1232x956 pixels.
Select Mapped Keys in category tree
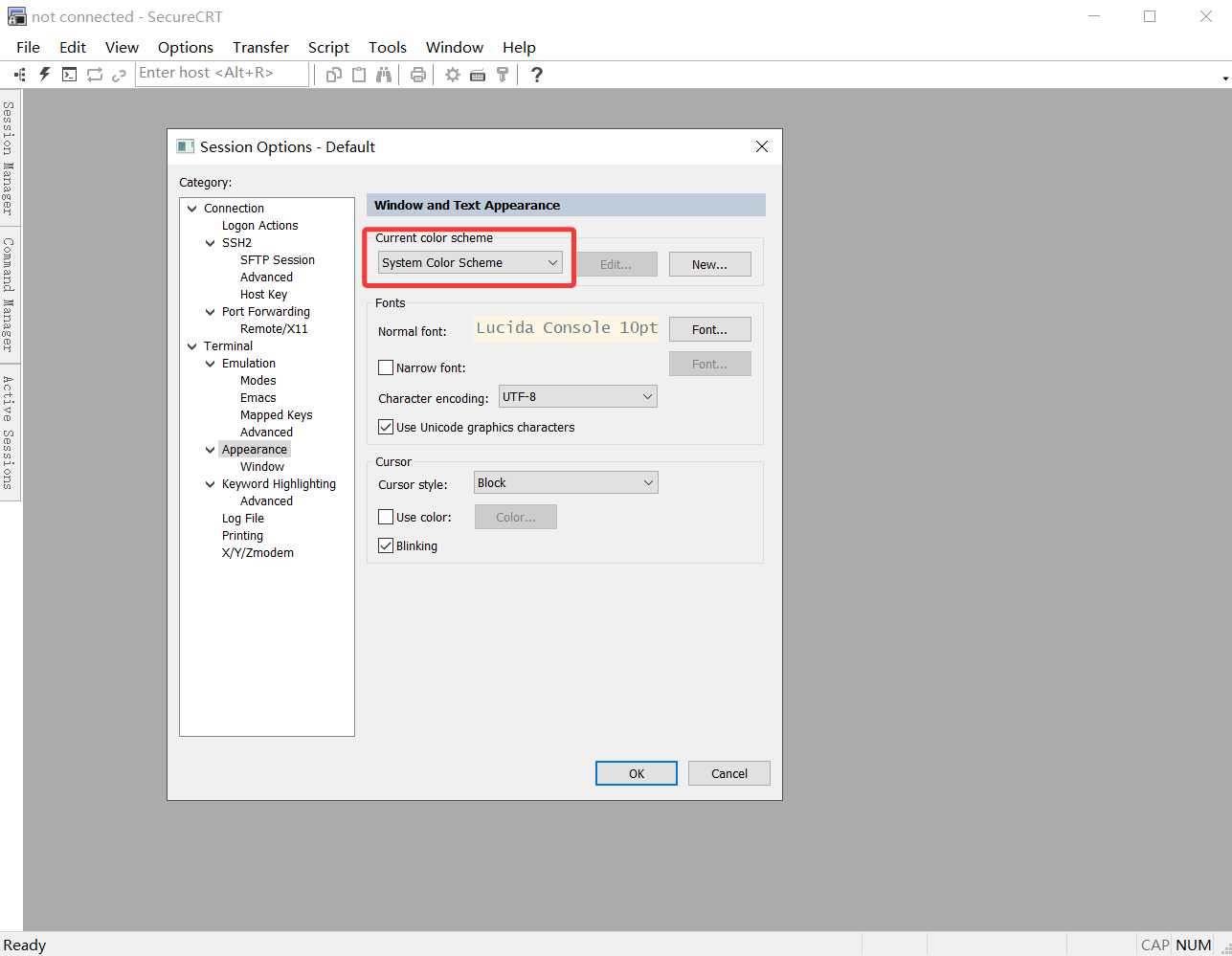coord(276,415)
